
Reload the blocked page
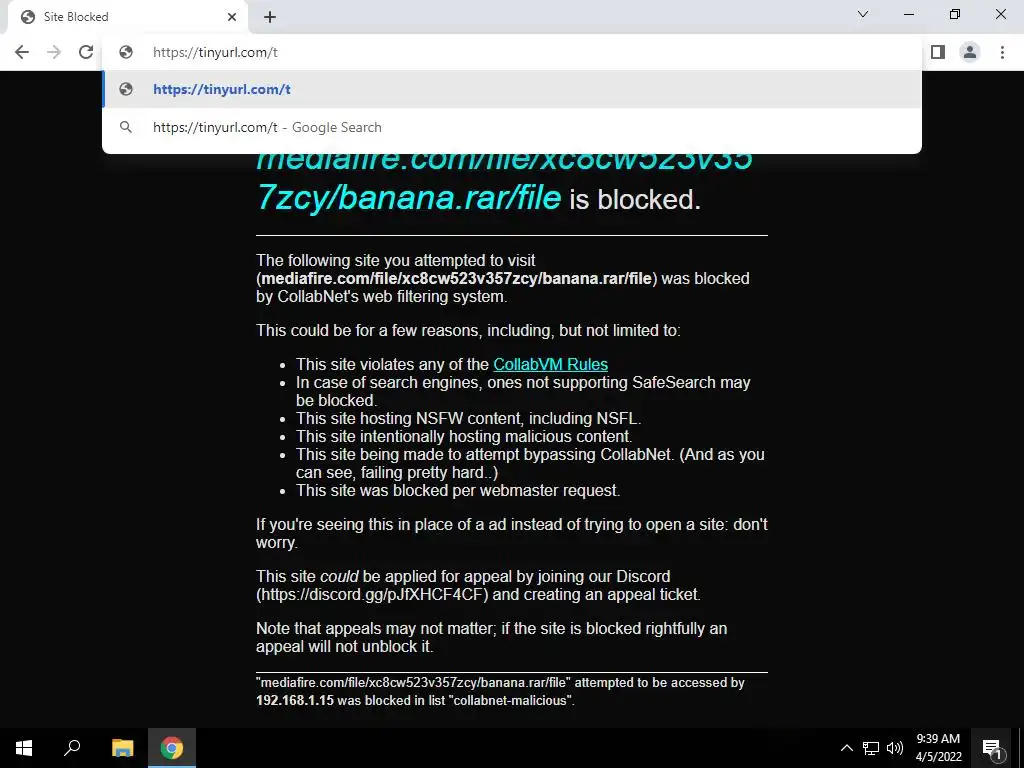(86, 52)
